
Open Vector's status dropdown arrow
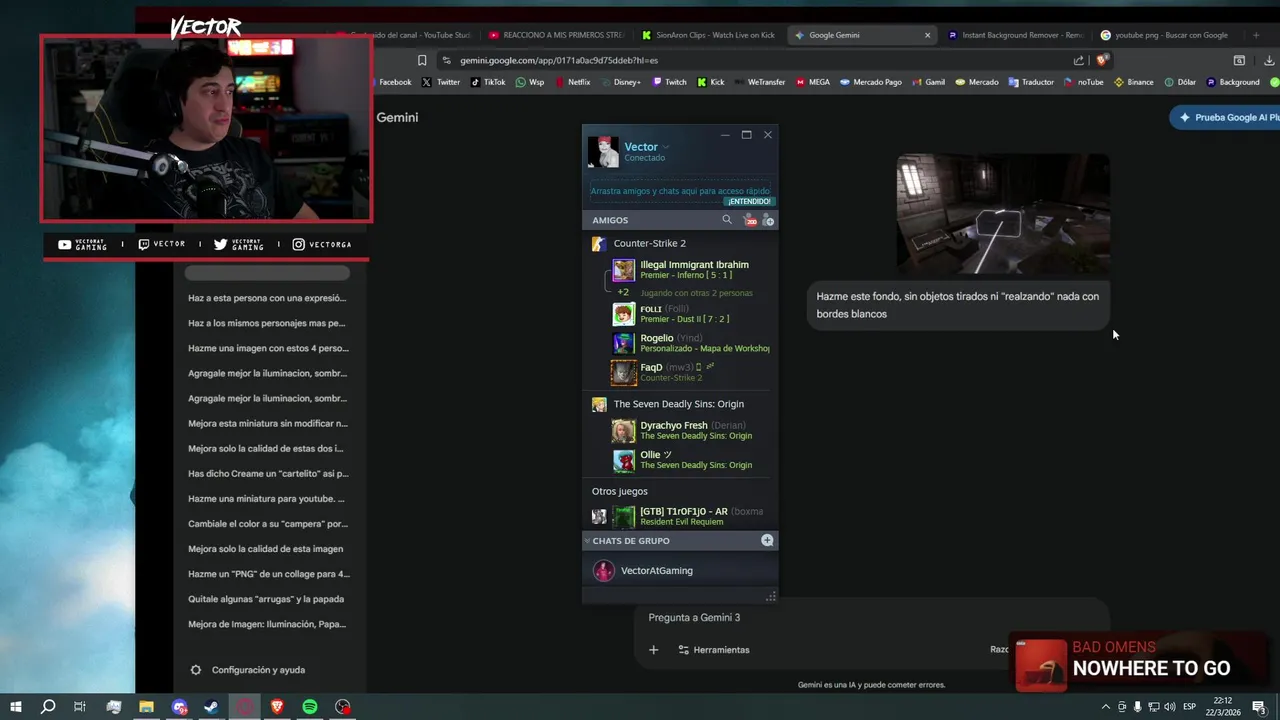click(x=666, y=147)
